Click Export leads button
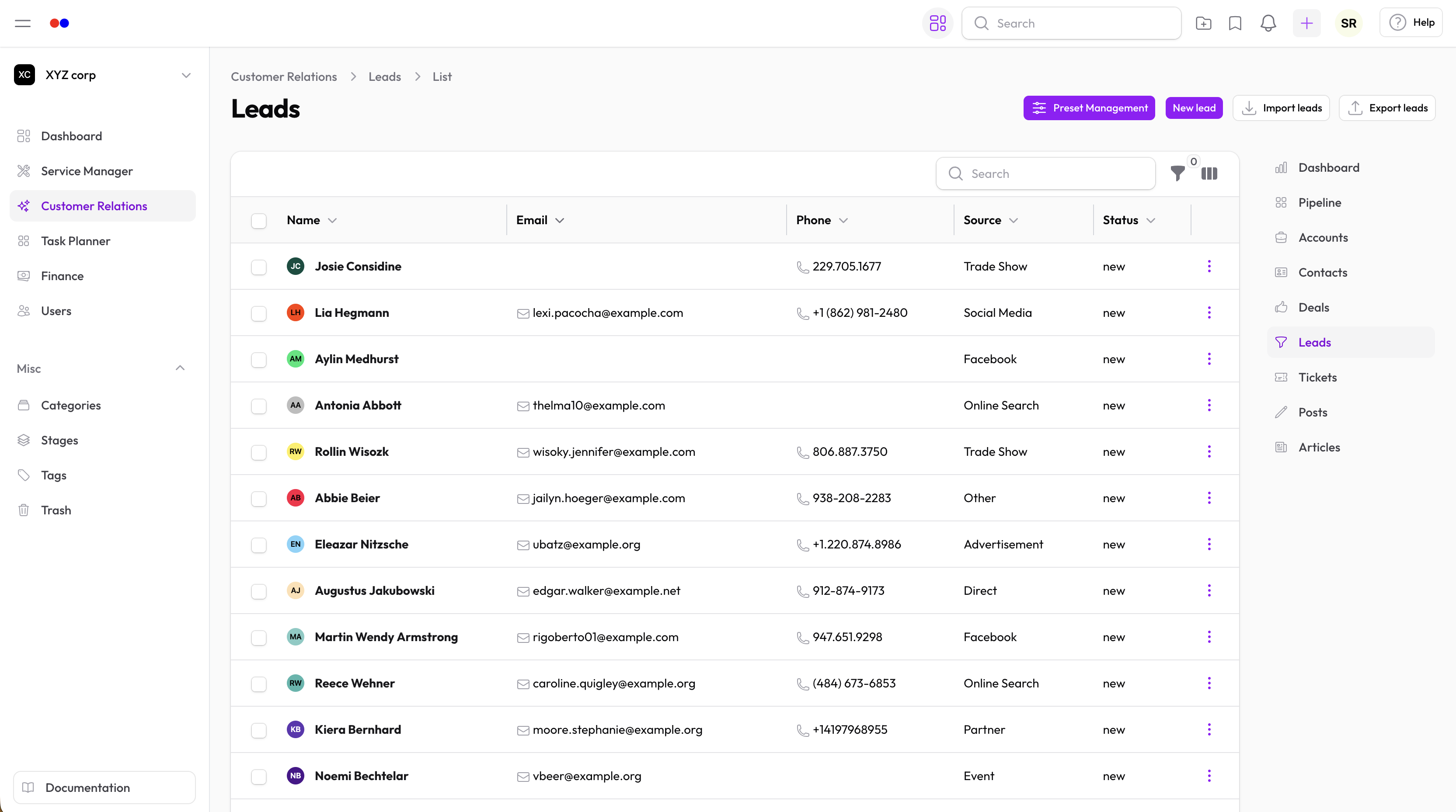Viewport: 1456px width, 812px height. (x=1387, y=108)
